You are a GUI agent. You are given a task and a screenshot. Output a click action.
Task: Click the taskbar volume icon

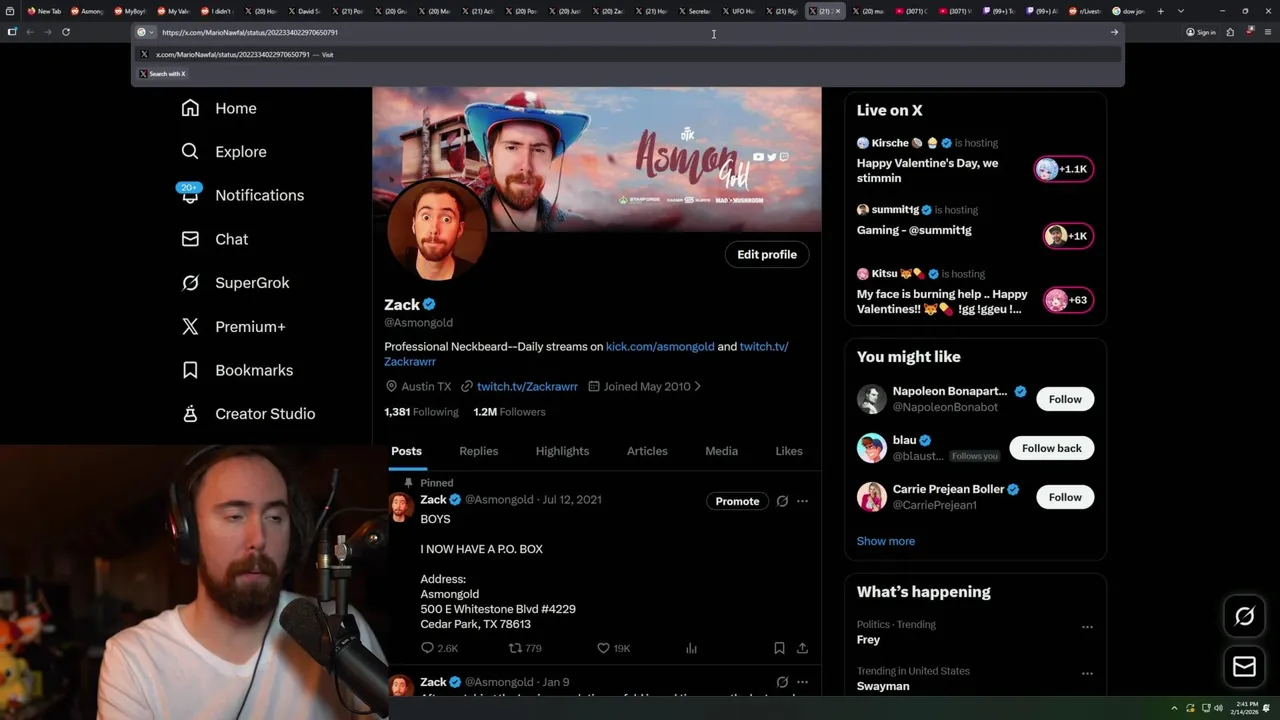pyautogui.click(x=1218, y=709)
